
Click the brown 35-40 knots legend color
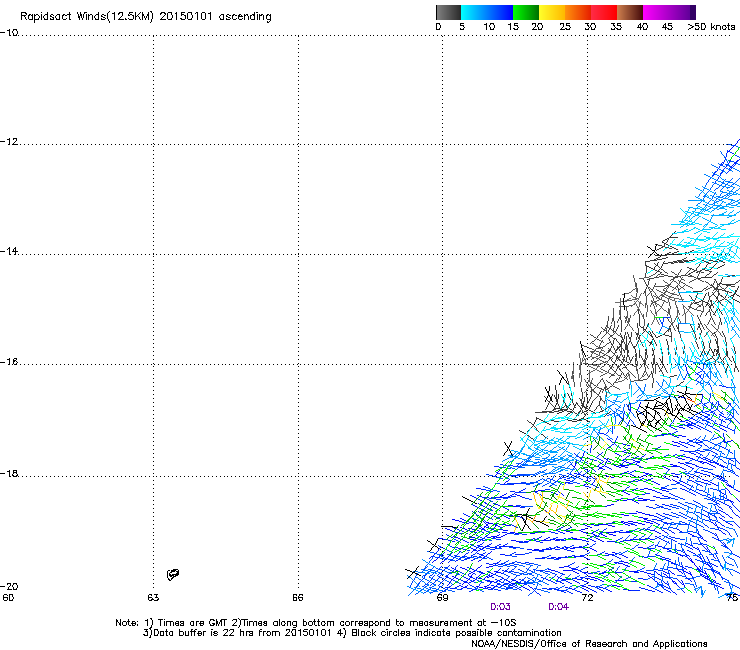(630, 12)
